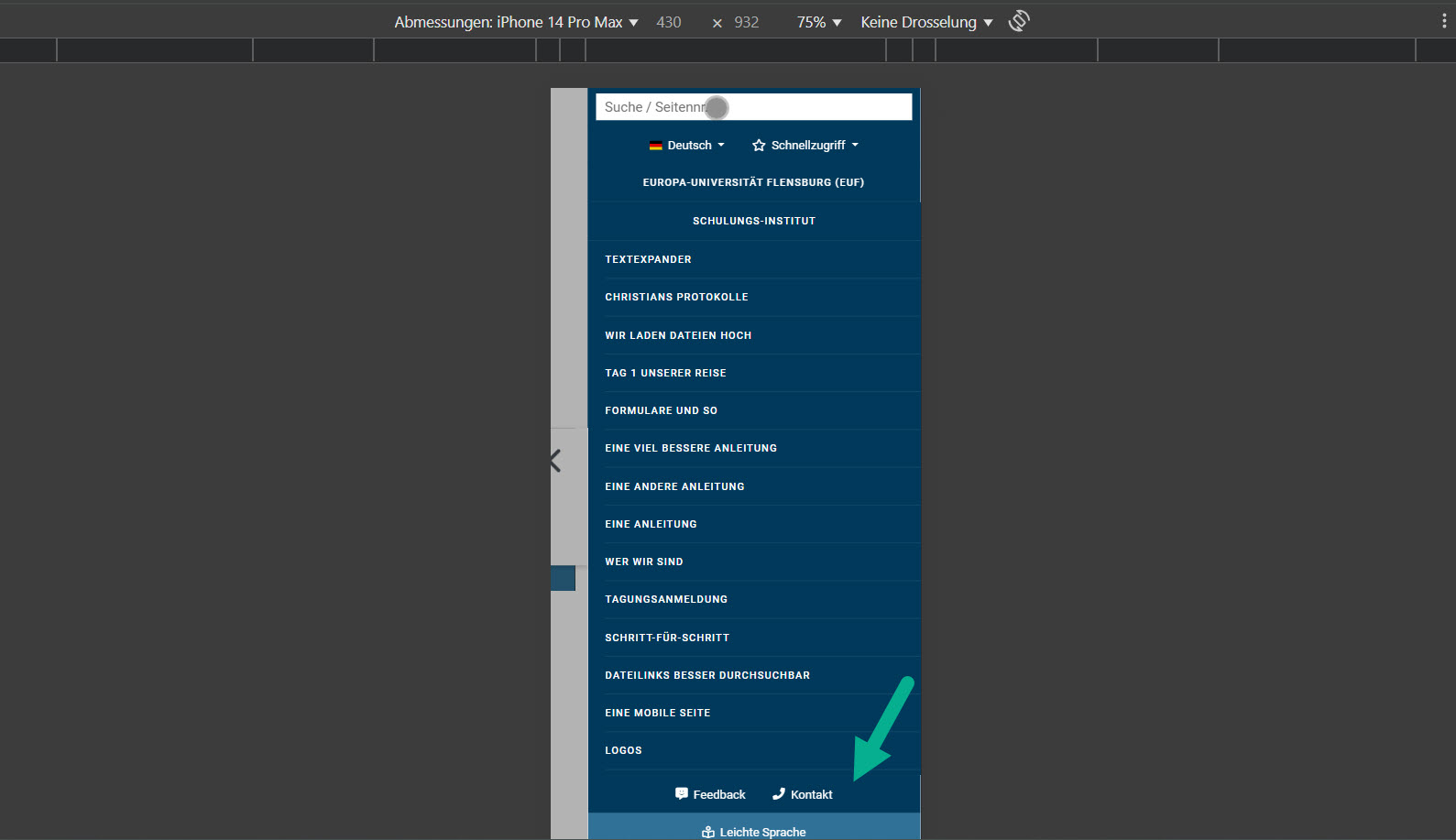Click the viewport width field showing 430

coord(669,22)
